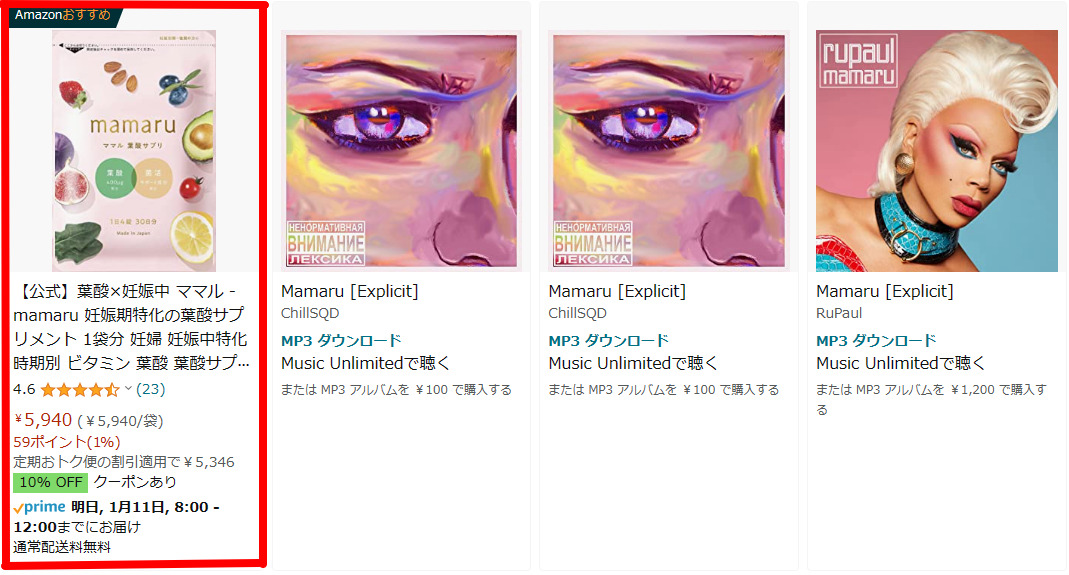
Task: Open first Mamaru [Explicit] title by ChillSQD
Action: click(x=350, y=291)
